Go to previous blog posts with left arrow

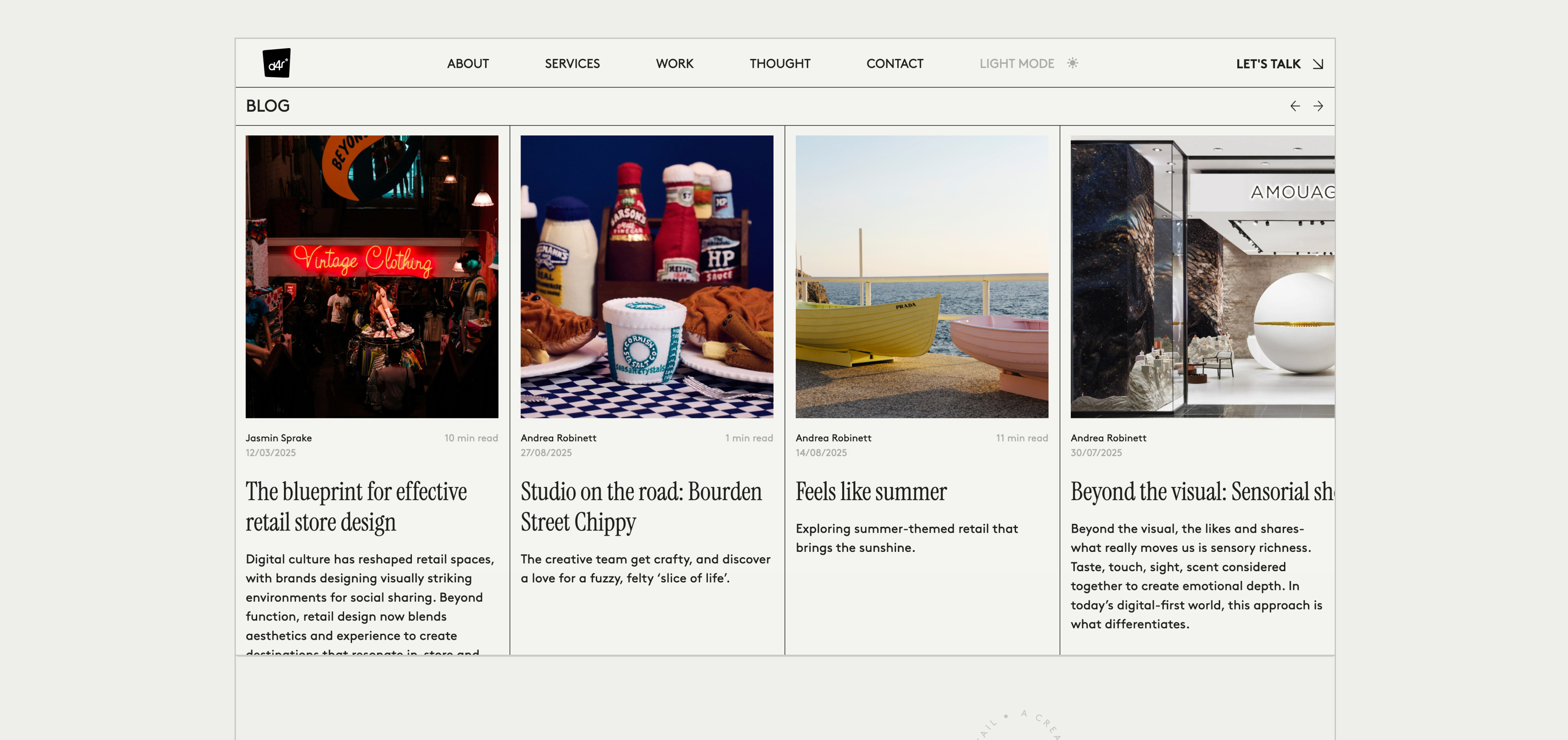coord(1295,107)
